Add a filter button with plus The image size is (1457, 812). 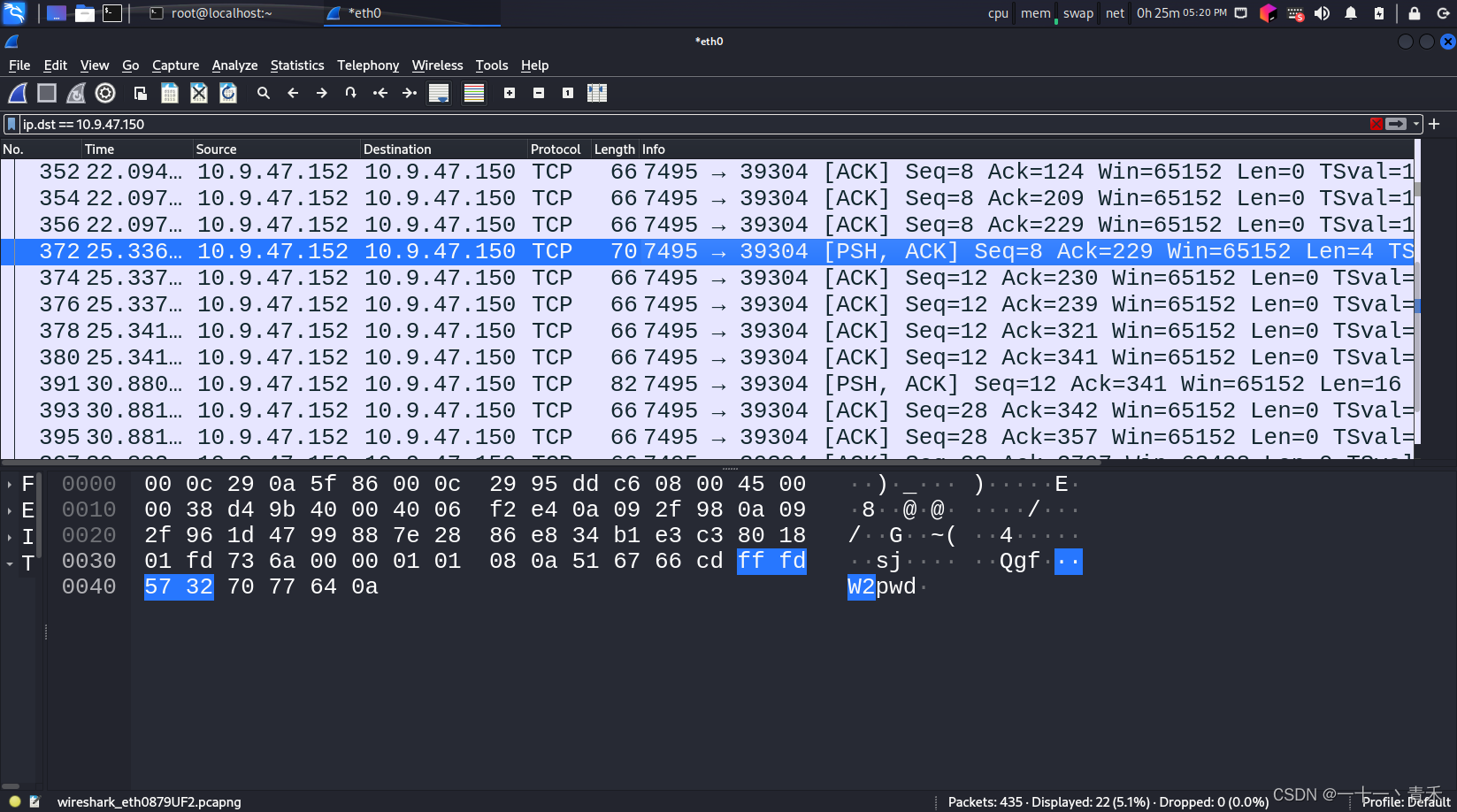1434,125
